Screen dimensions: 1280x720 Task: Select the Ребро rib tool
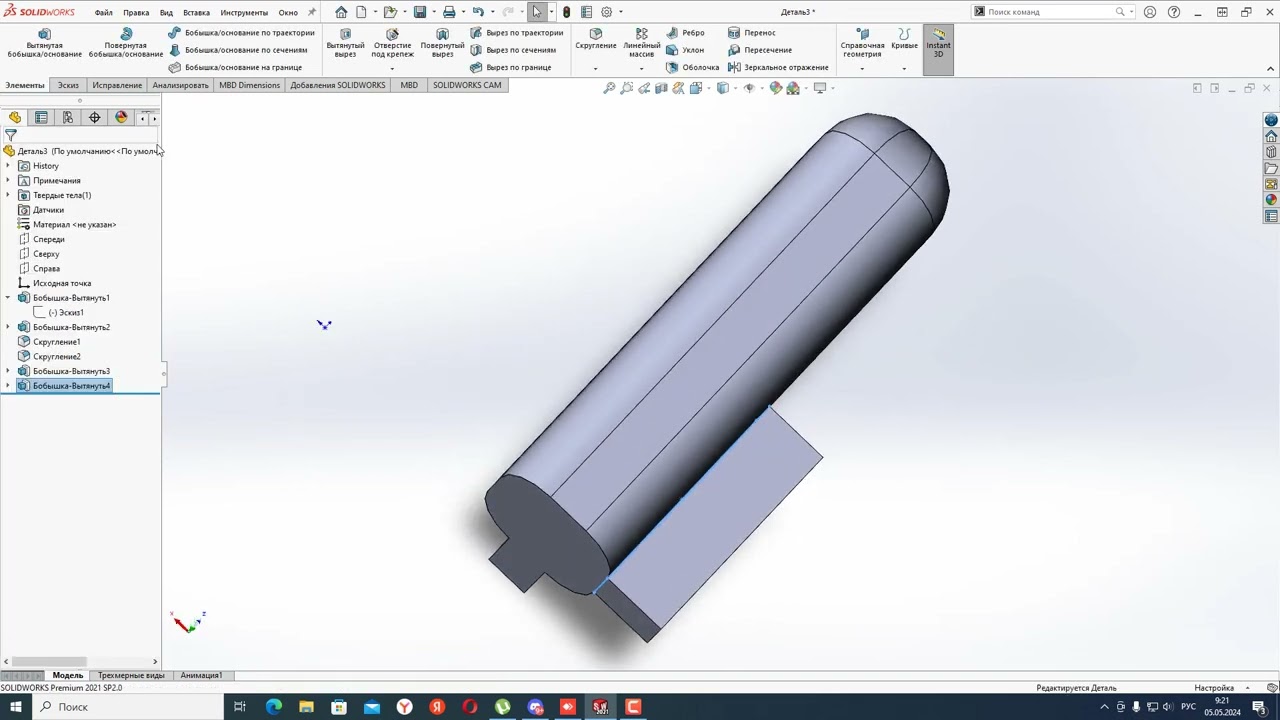point(686,33)
